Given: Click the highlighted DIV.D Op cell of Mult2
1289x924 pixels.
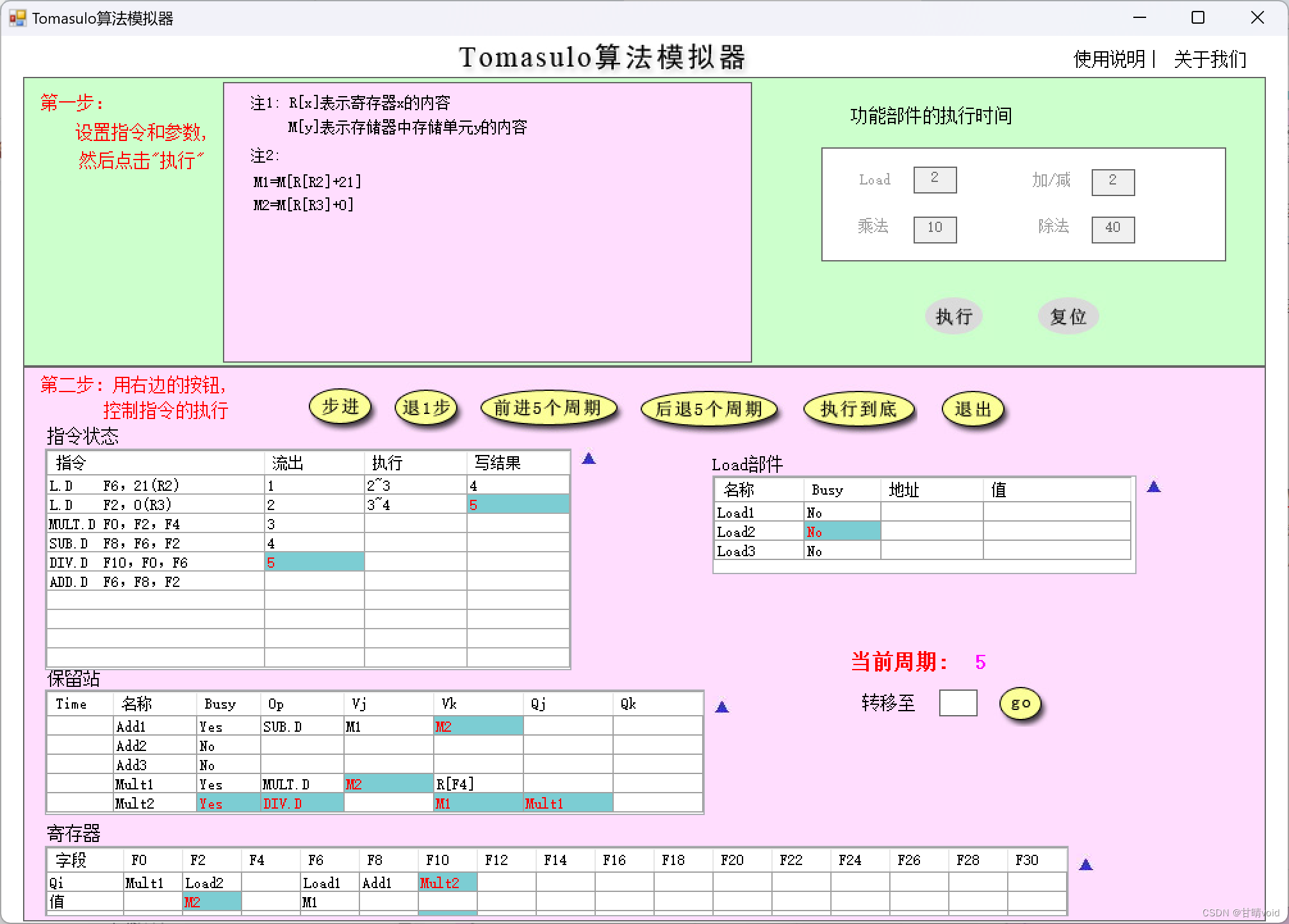Looking at the screenshot, I should tap(302, 803).
